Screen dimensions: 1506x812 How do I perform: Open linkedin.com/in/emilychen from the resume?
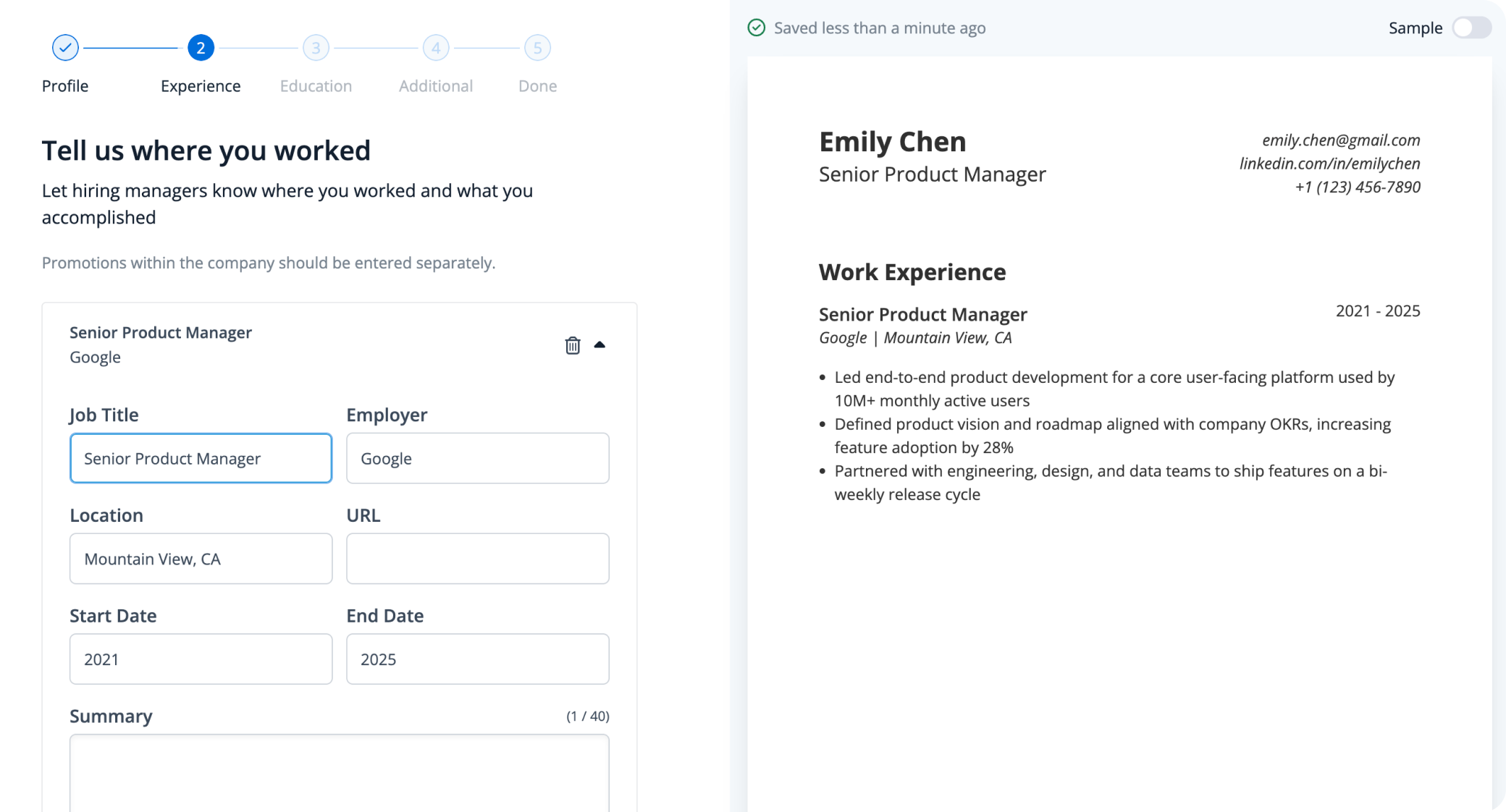(x=1329, y=164)
